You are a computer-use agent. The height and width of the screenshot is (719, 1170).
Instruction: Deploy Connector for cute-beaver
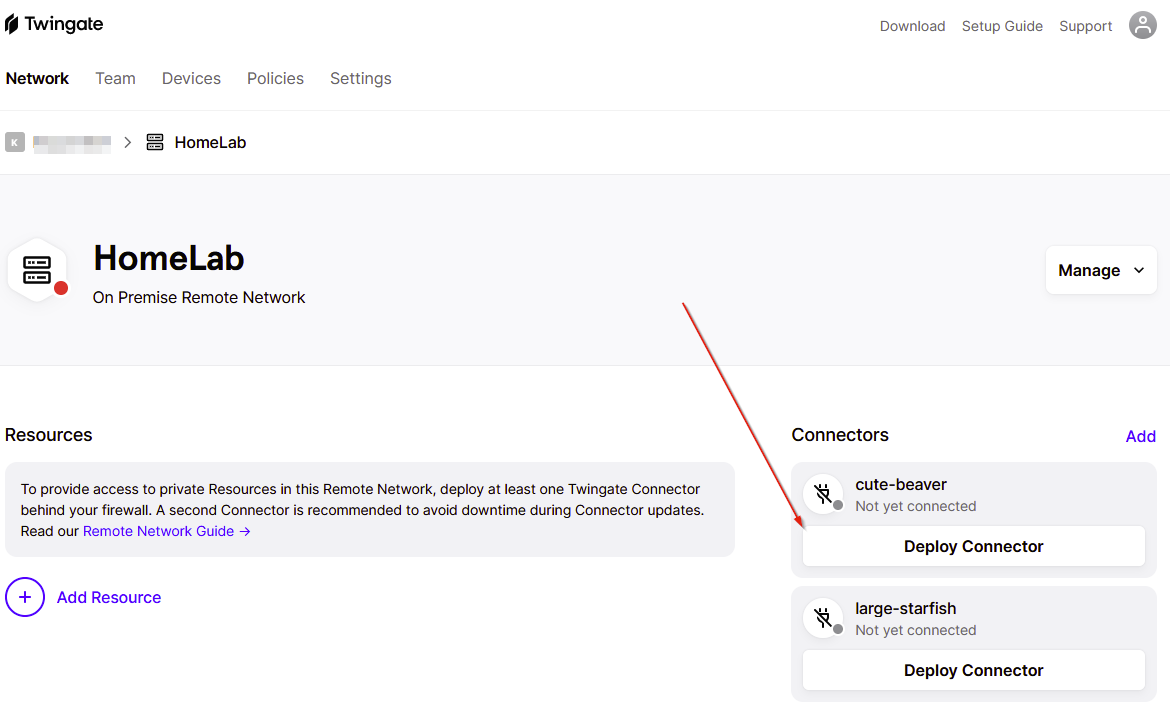(973, 546)
